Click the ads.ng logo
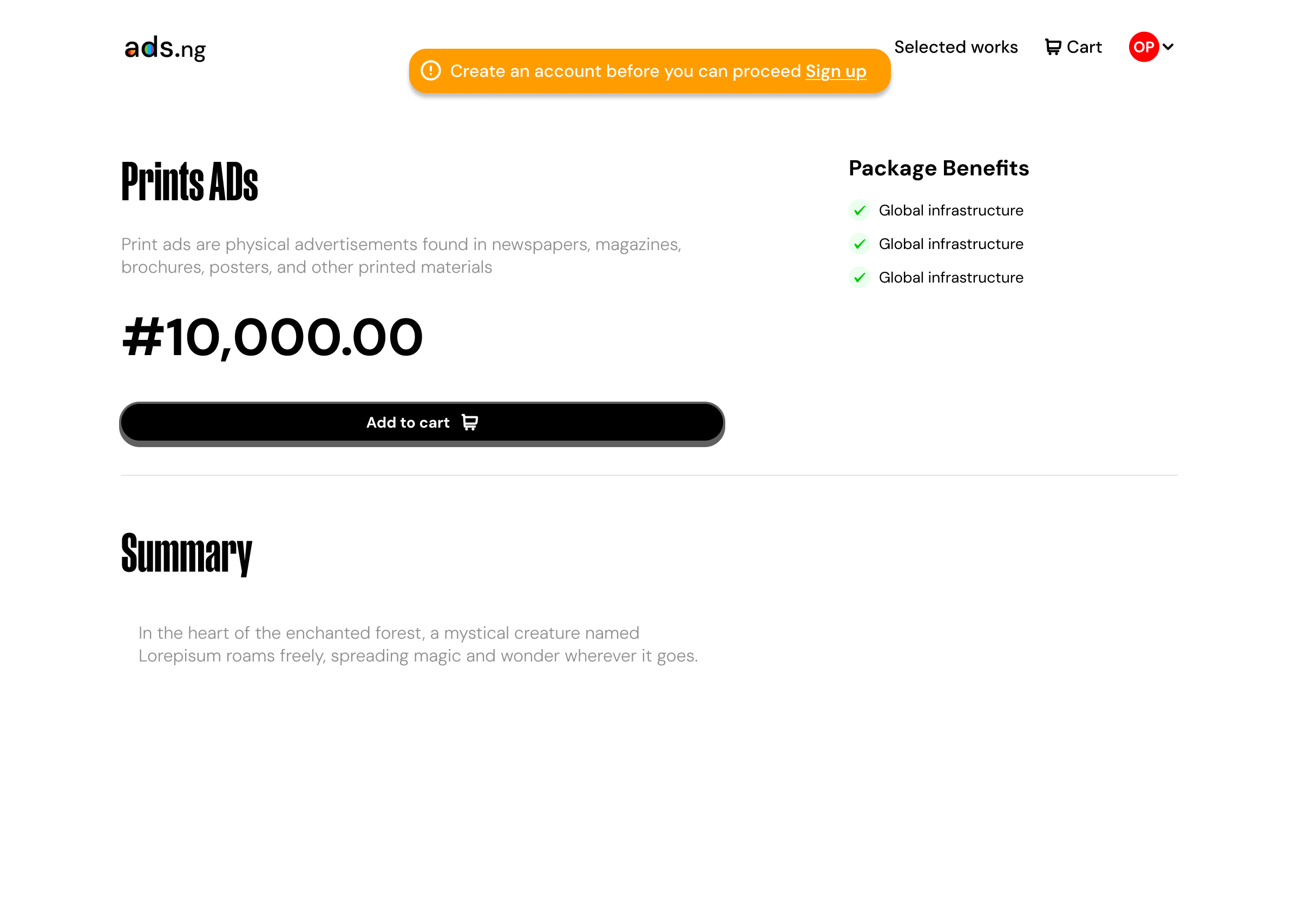 (x=165, y=48)
